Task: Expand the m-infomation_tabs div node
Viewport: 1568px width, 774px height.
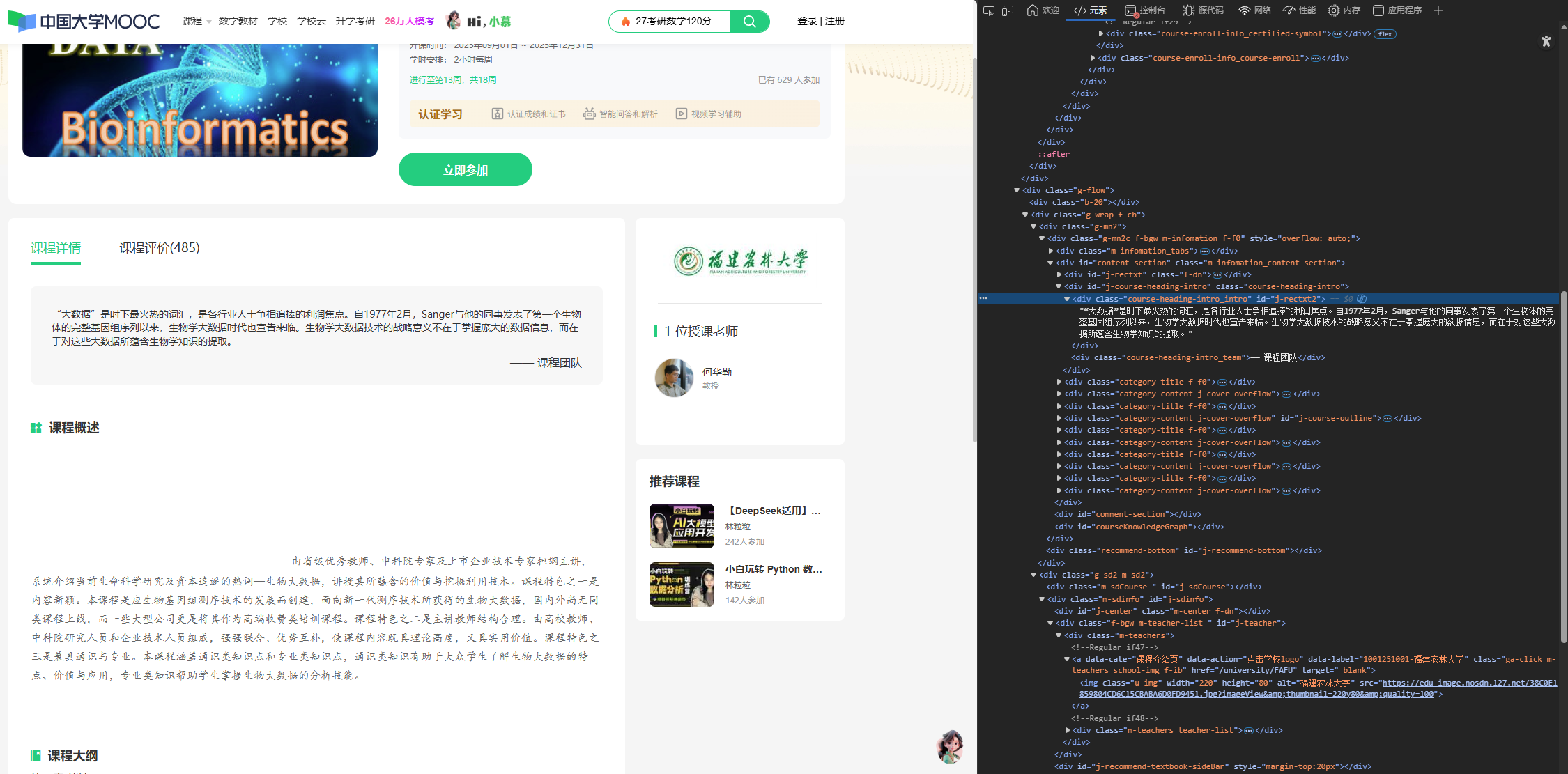Action: click(1051, 251)
